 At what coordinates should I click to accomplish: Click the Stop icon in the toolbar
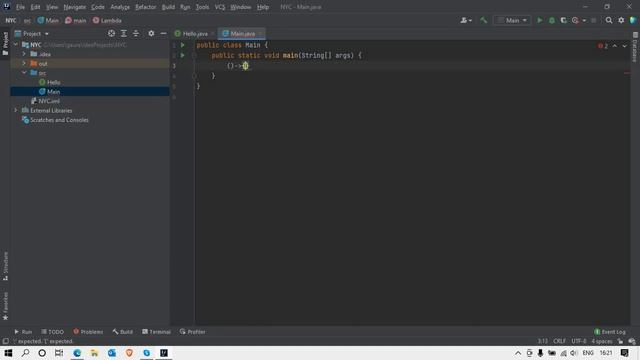click(x=594, y=20)
